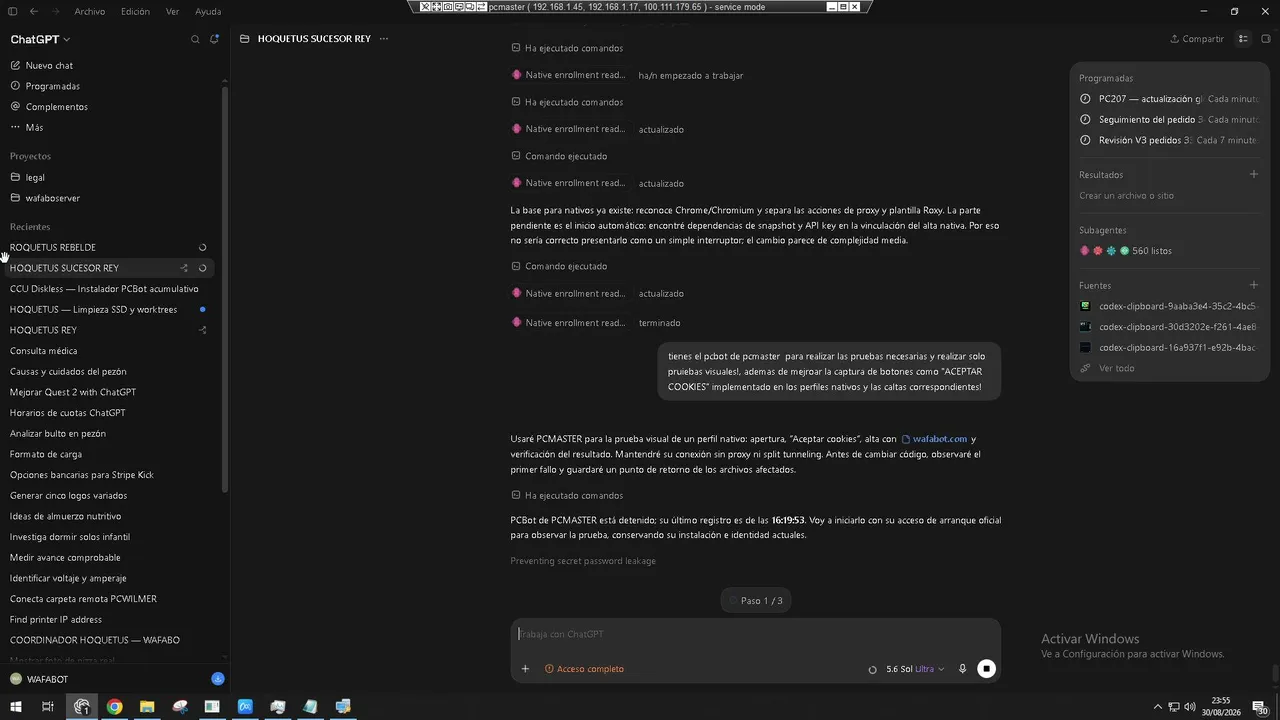Image resolution: width=1280 pixels, height=720 pixels.
Task: Expand the first Comando ejecutado entry
Action: 559,156
